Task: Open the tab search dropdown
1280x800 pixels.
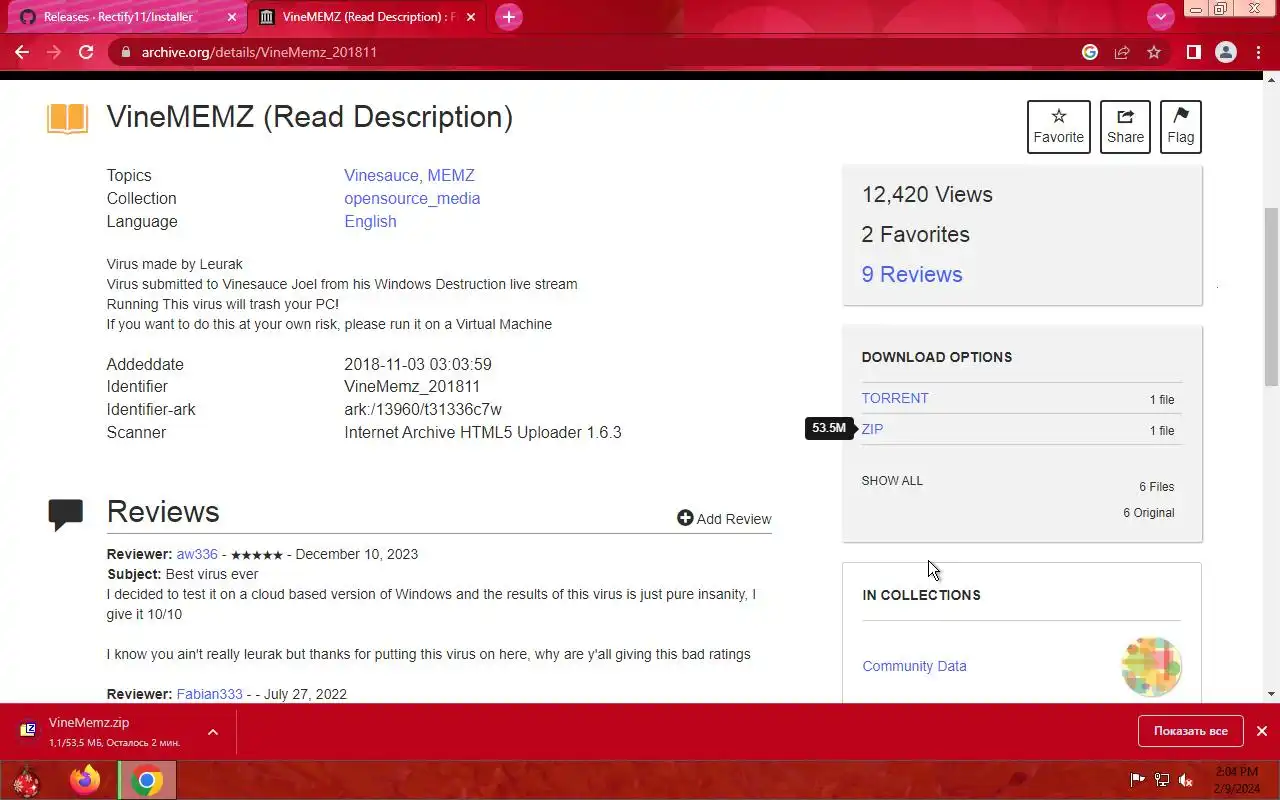Action: 1160,17
